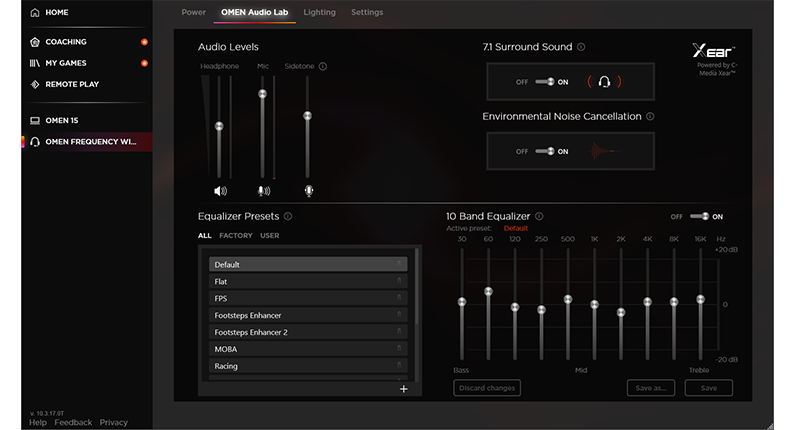Click My Games notification dot

pyautogui.click(x=144, y=63)
